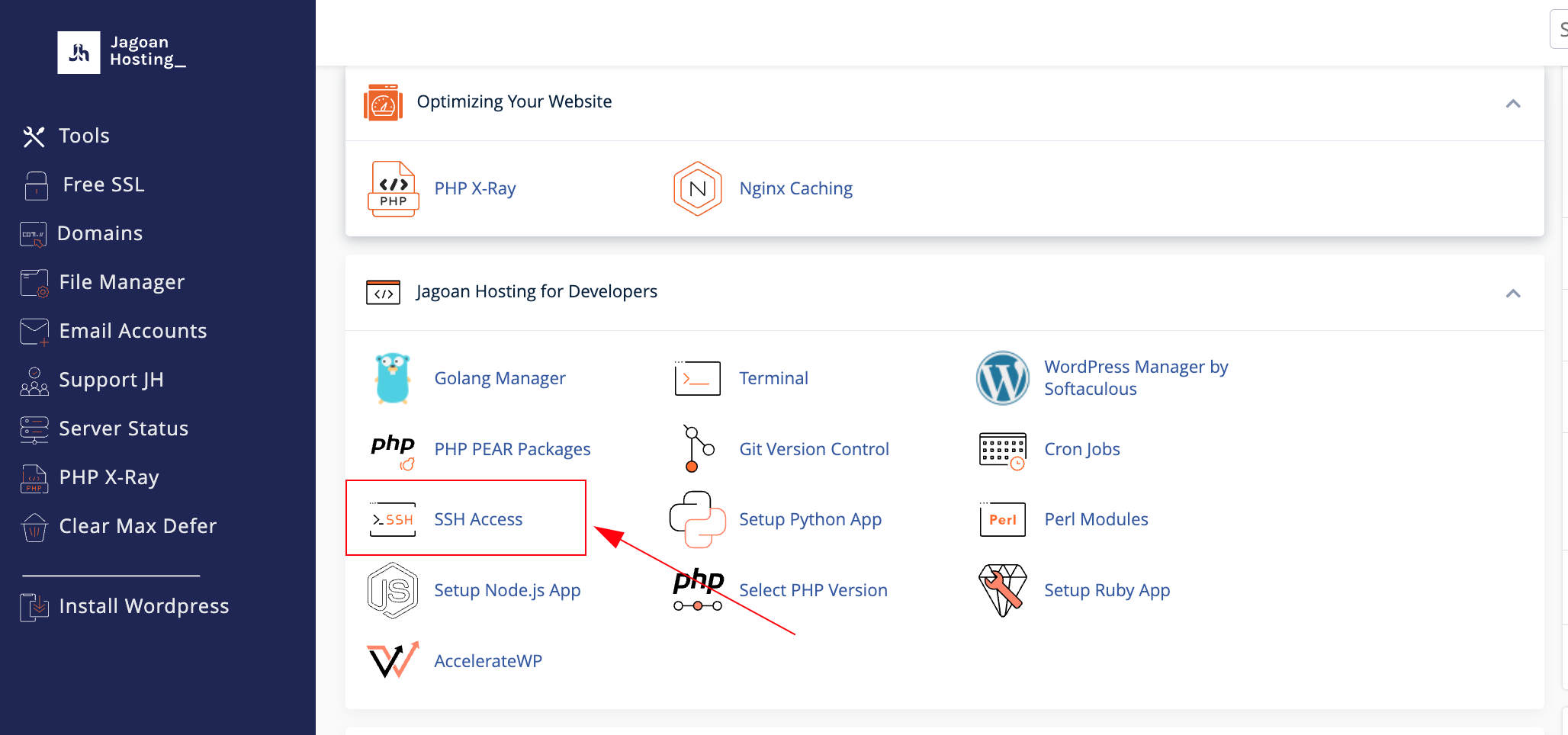Click the Git Version Control icon
This screenshot has width=1568, height=735.
coord(697,449)
